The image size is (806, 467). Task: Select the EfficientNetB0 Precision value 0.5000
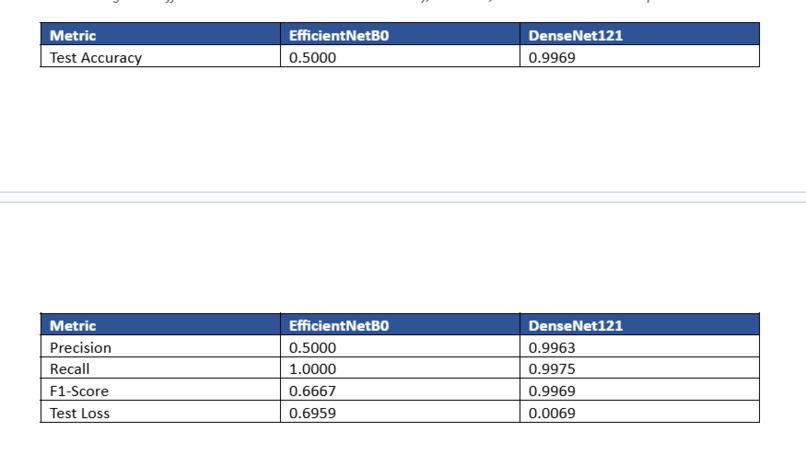[x=313, y=348]
